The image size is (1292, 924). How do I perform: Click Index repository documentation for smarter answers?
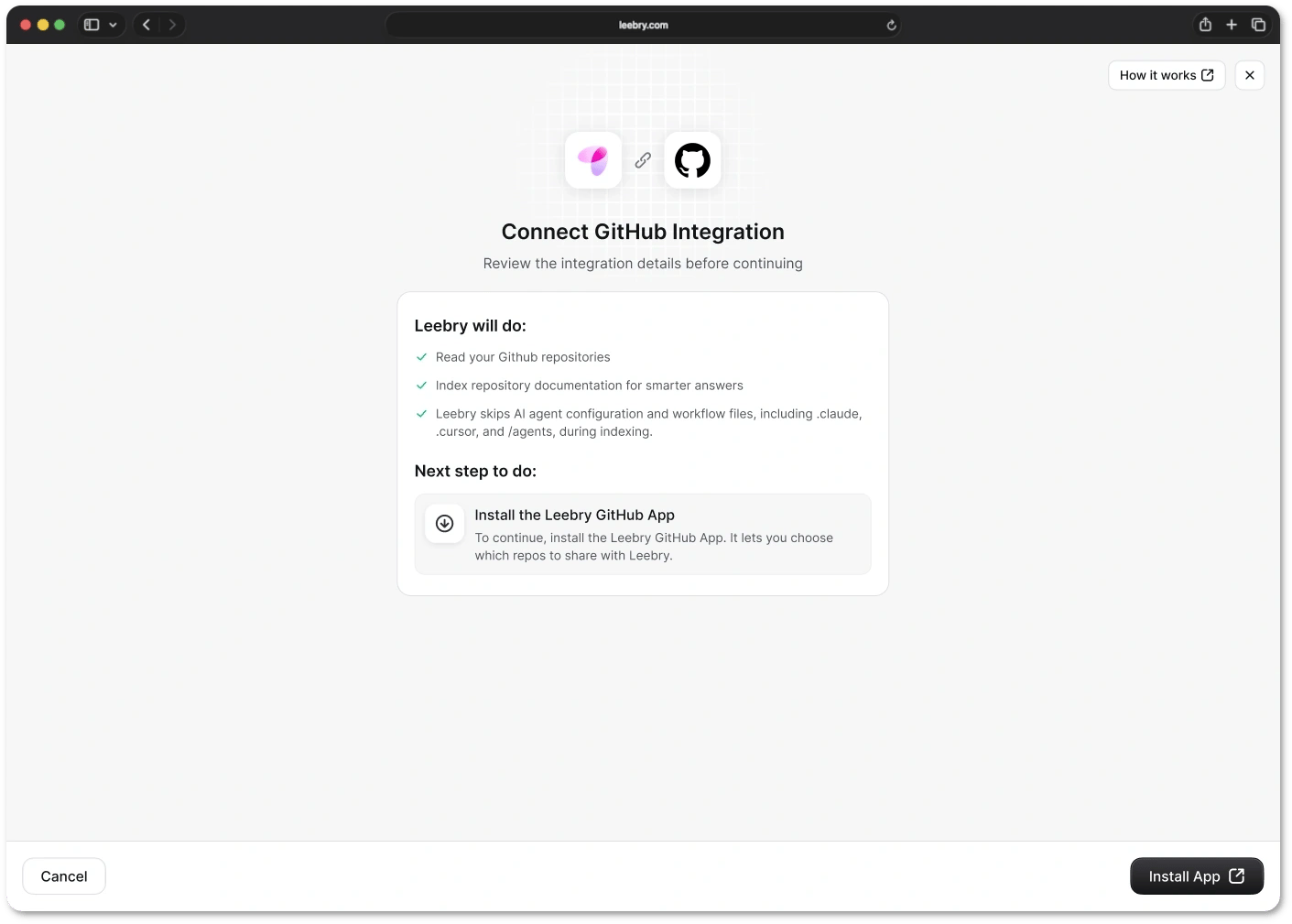coord(590,386)
